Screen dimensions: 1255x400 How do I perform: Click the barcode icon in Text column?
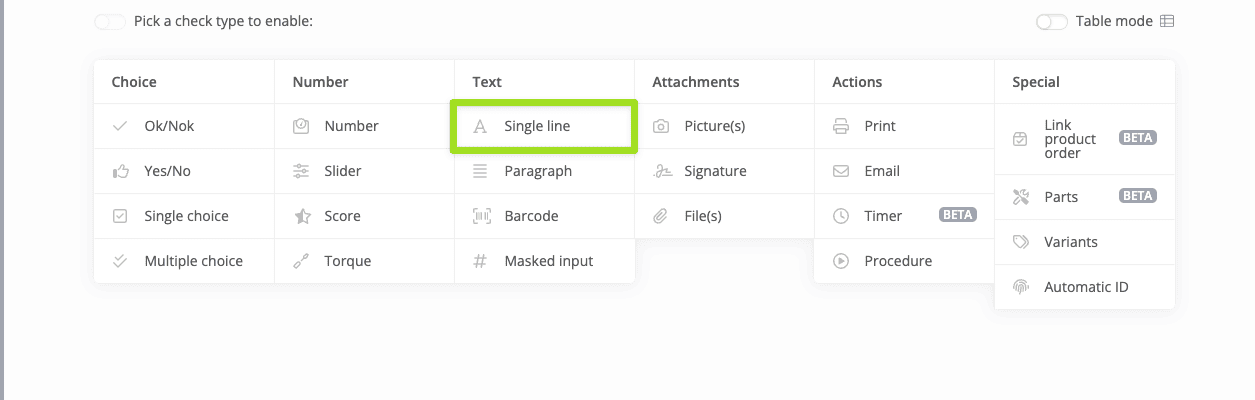(x=481, y=216)
